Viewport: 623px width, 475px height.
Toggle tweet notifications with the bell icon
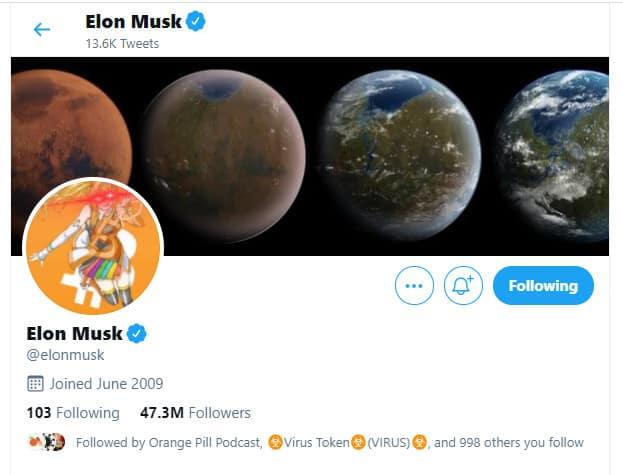462,286
